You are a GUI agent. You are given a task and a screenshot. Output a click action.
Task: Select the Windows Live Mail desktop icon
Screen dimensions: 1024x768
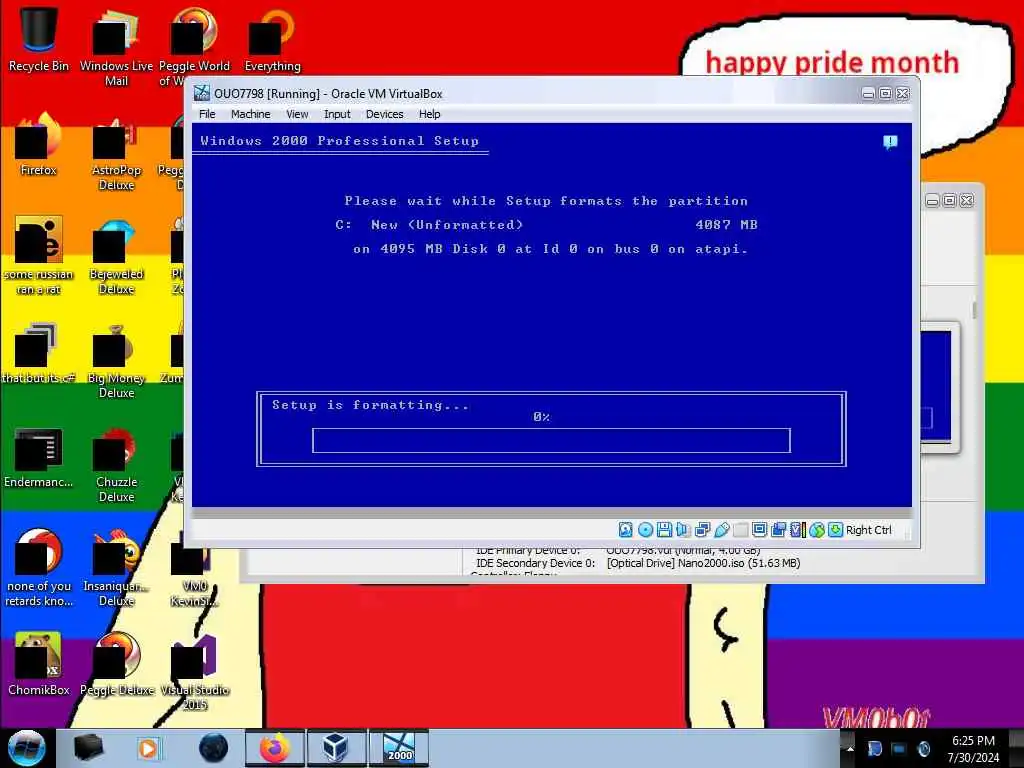tap(116, 47)
